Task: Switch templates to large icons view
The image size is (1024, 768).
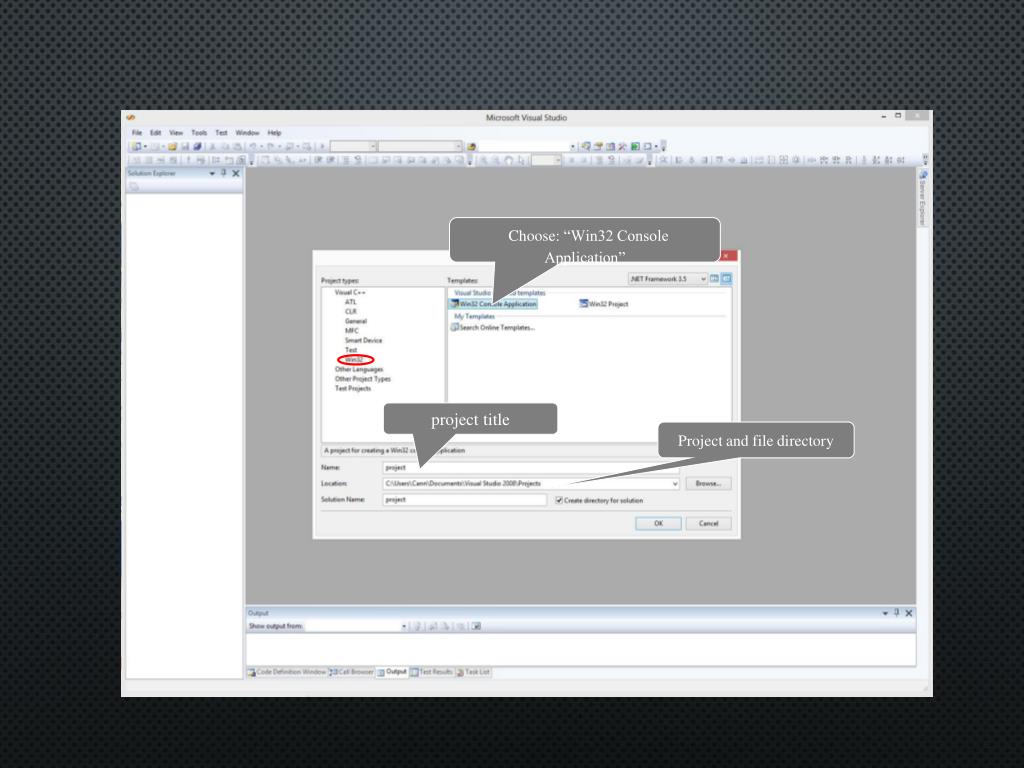Action: point(714,279)
